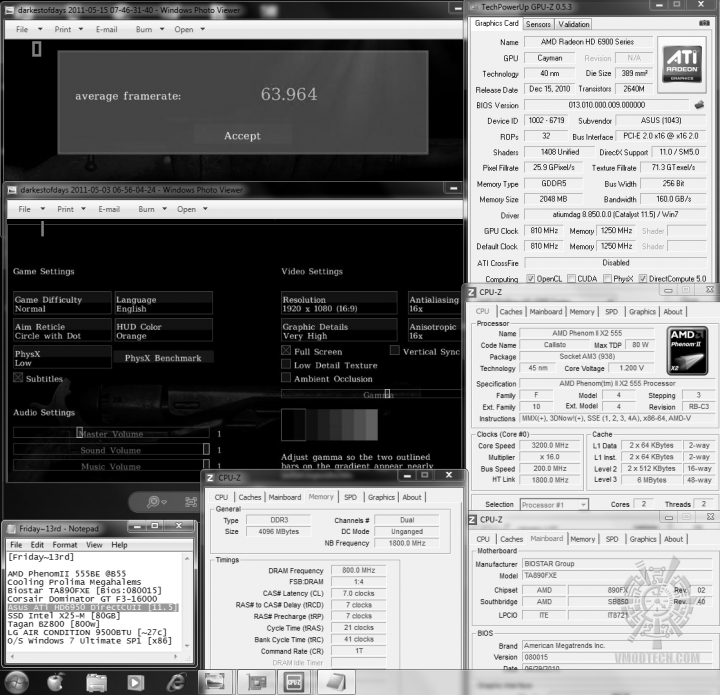
Task: Click the Notepad title bar icon
Action: tap(11, 529)
